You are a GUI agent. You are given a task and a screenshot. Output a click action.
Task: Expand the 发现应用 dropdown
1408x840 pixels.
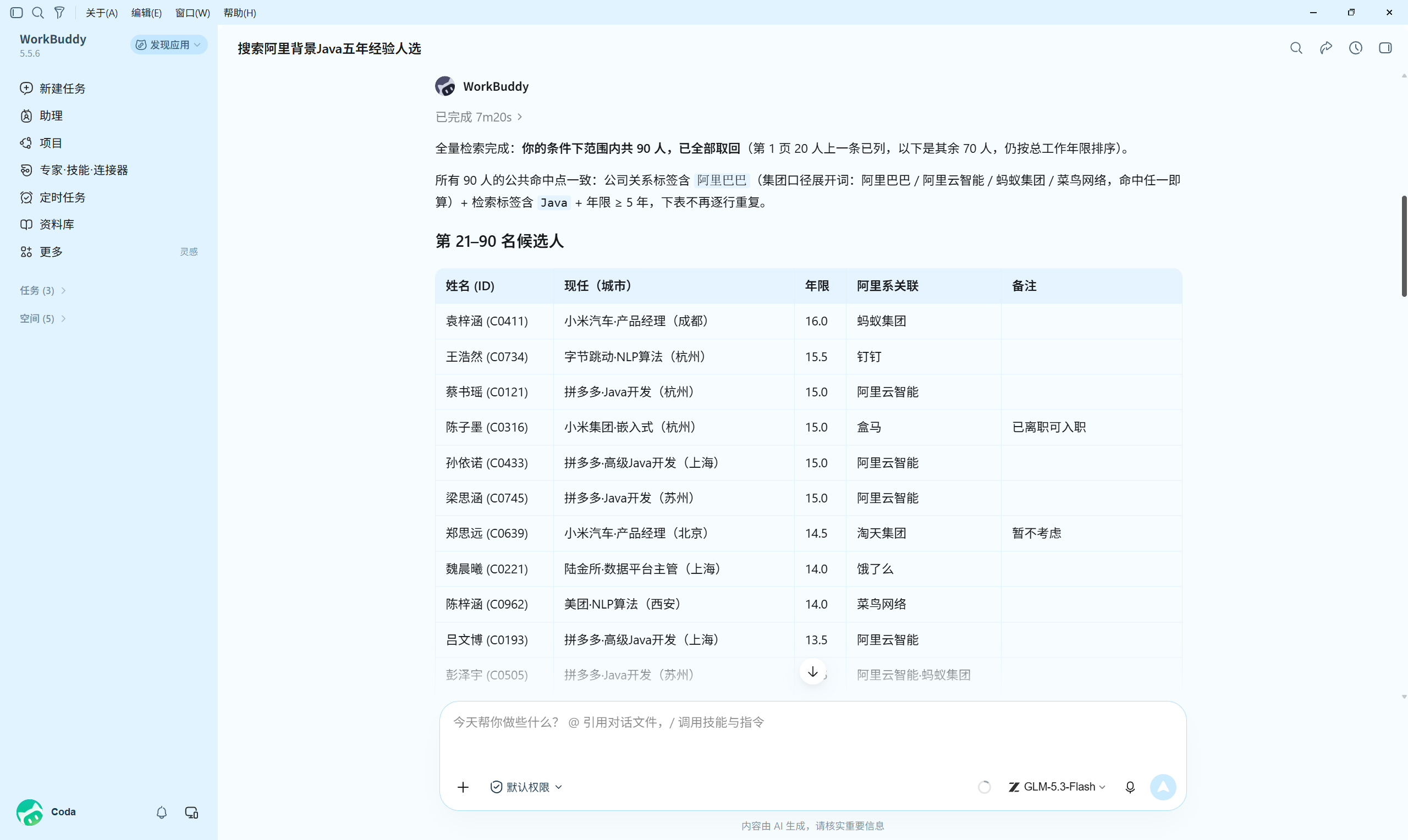(x=169, y=45)
